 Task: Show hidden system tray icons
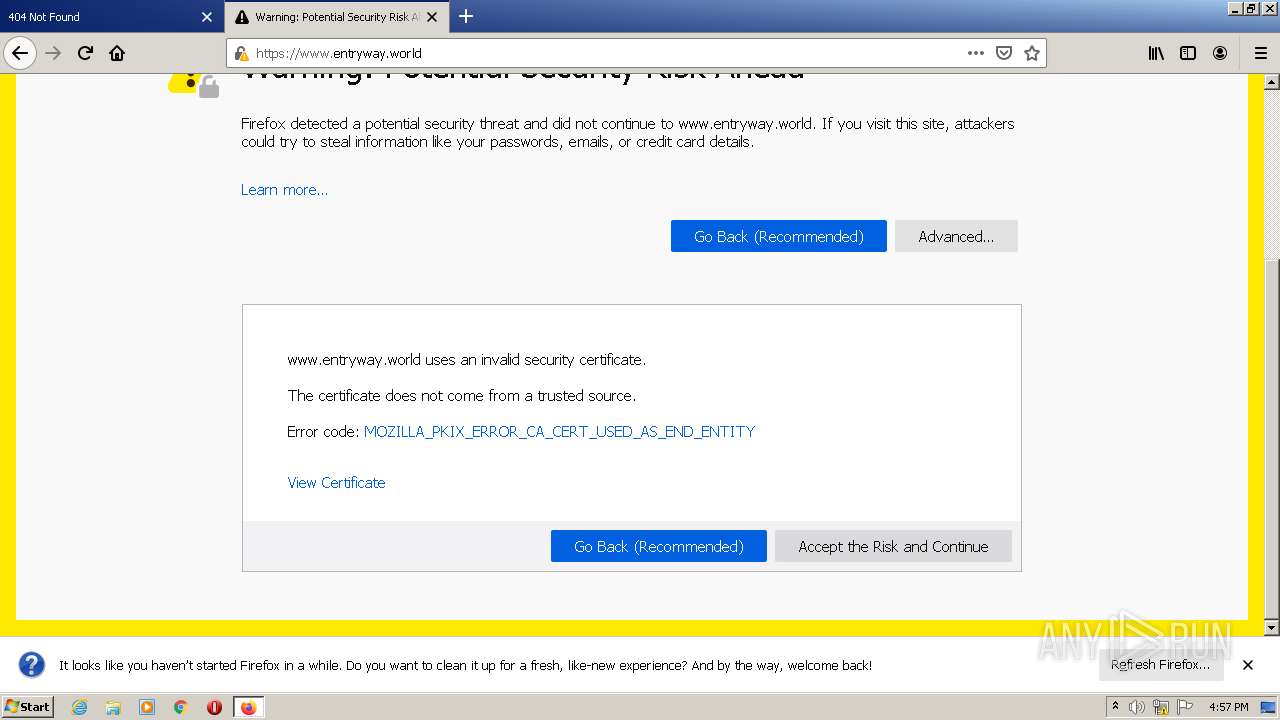(1115, 707)
